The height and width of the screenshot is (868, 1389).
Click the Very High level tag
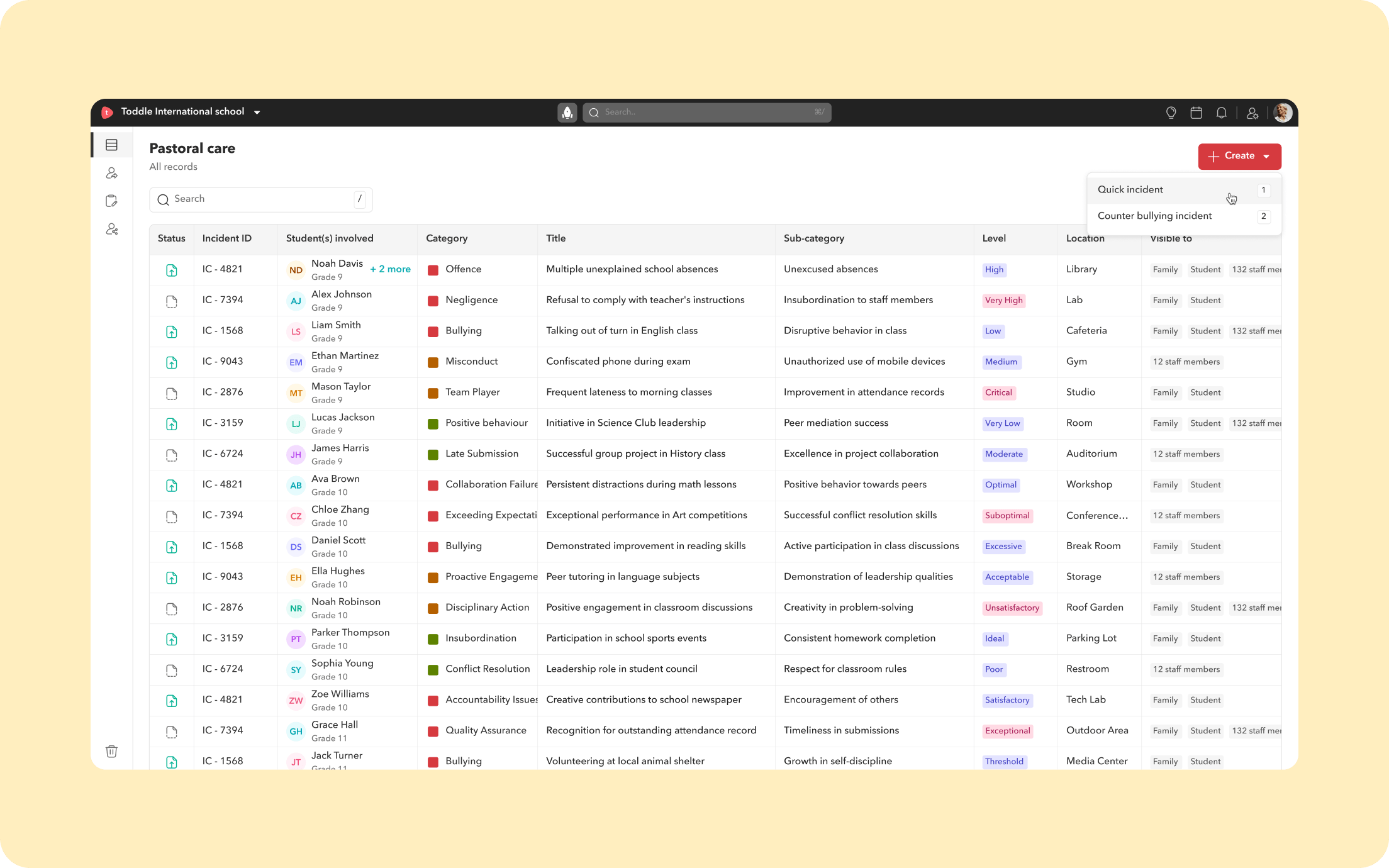(1004, 301)
